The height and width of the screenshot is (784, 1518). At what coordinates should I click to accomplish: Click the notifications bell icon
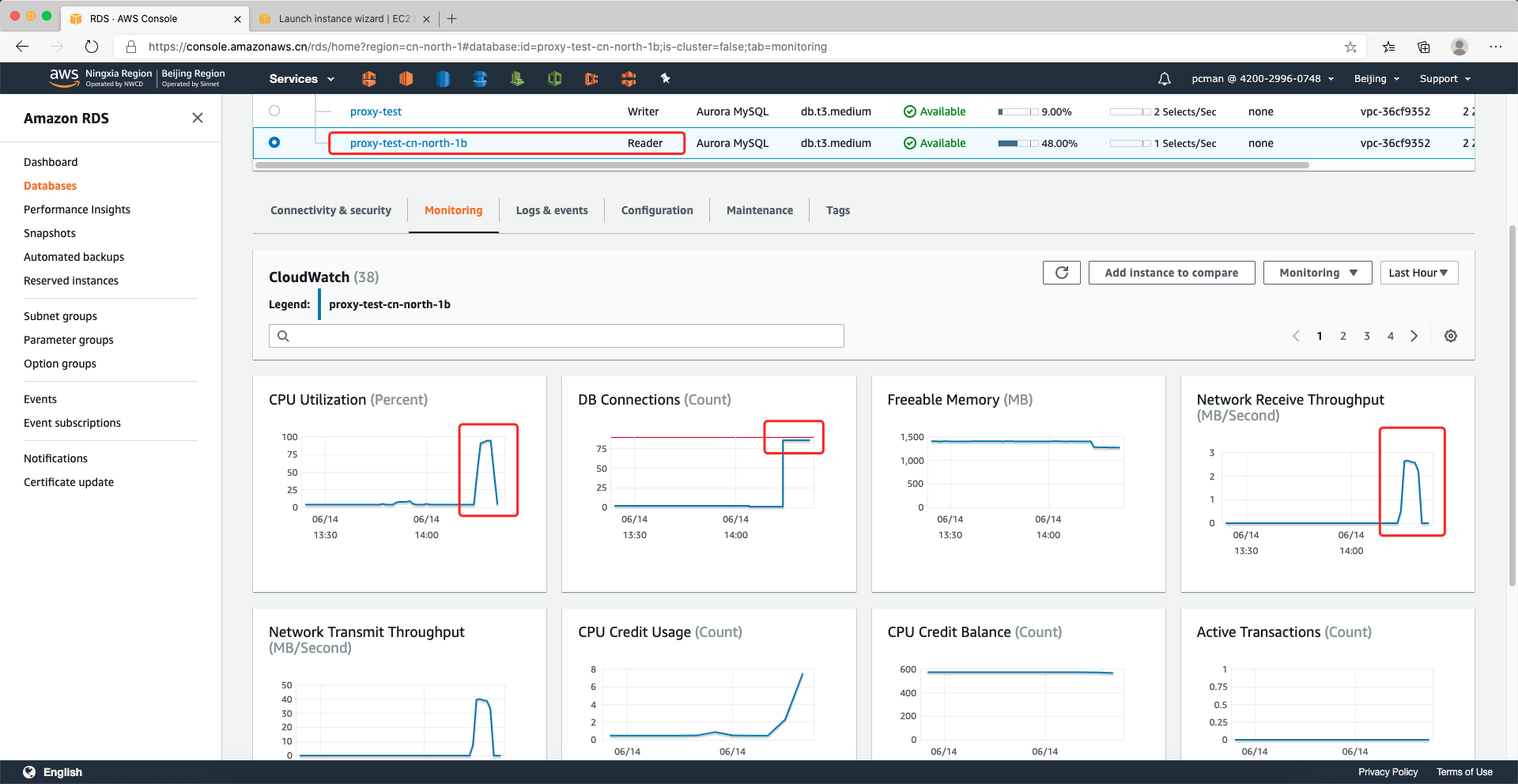point(1164,79)
